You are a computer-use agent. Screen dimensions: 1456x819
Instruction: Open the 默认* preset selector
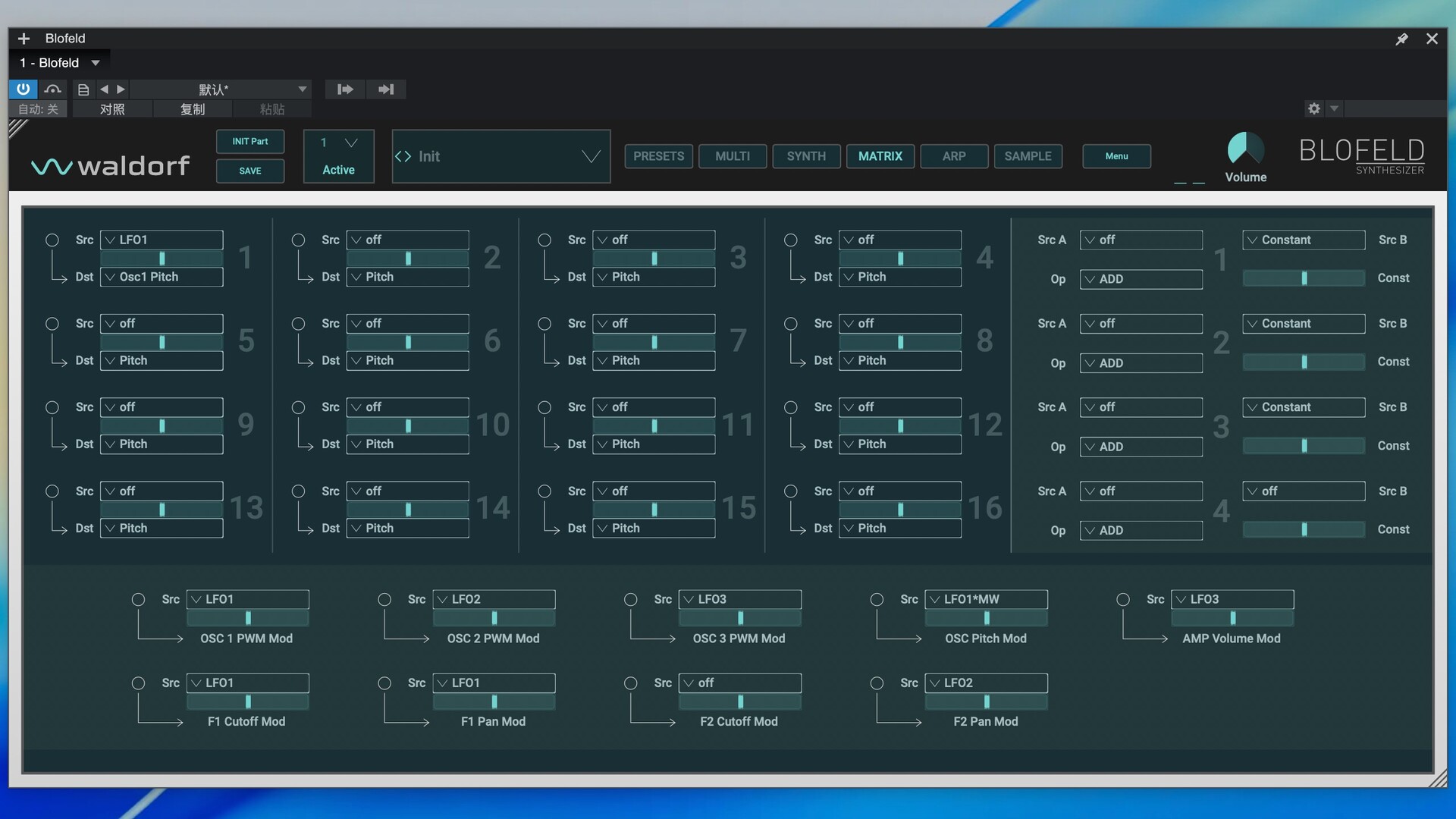point(222,89)
